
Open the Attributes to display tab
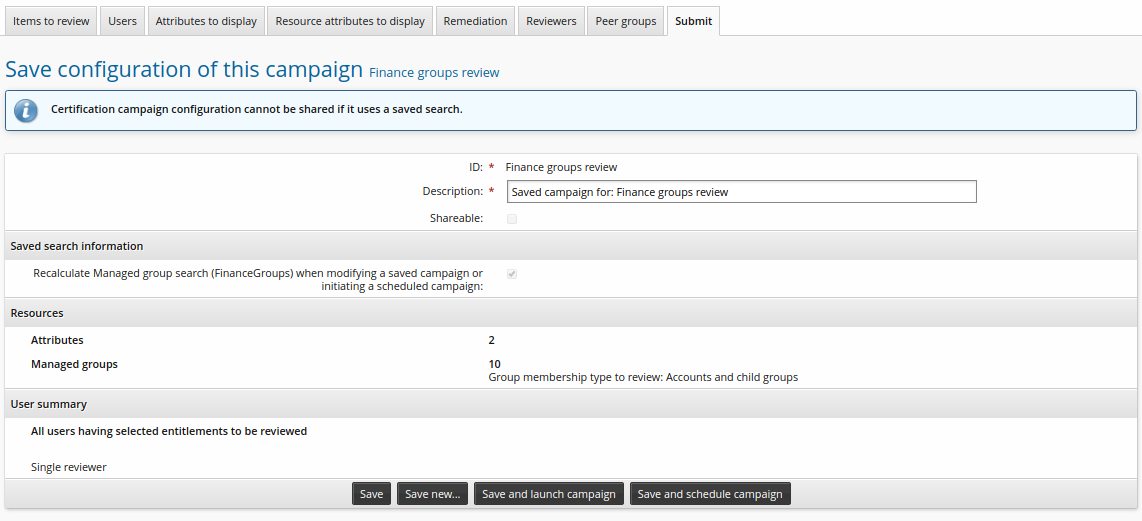tap(206, 21)
